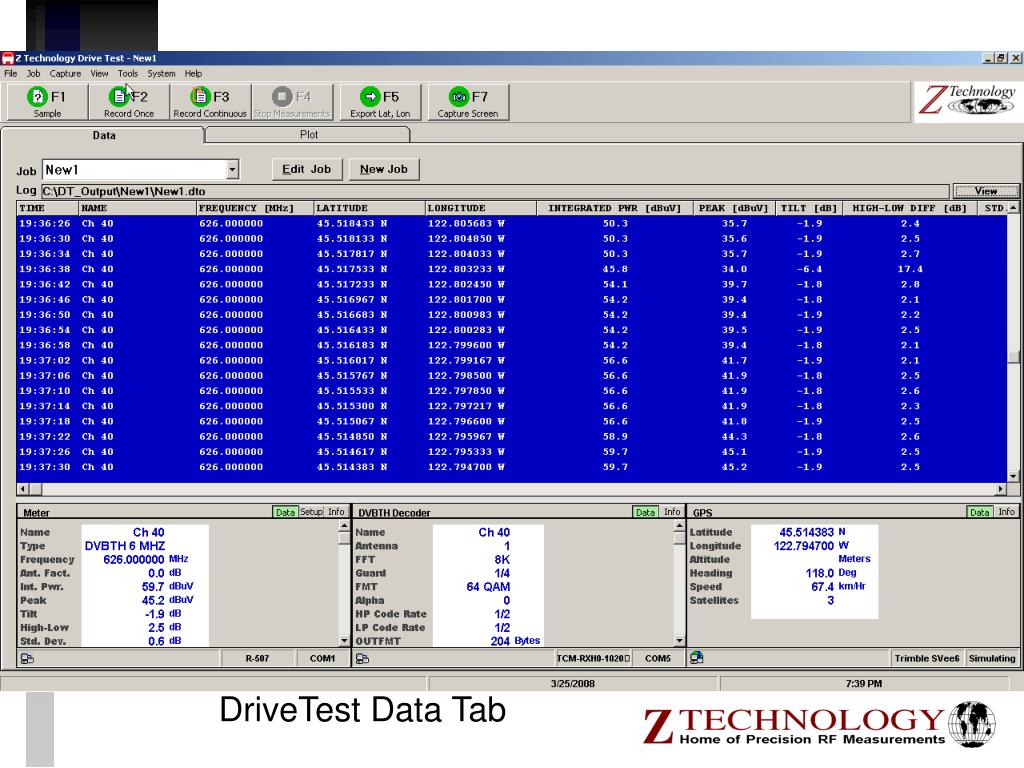
Task: Open the Capture menu
Action: pos(65,74)
